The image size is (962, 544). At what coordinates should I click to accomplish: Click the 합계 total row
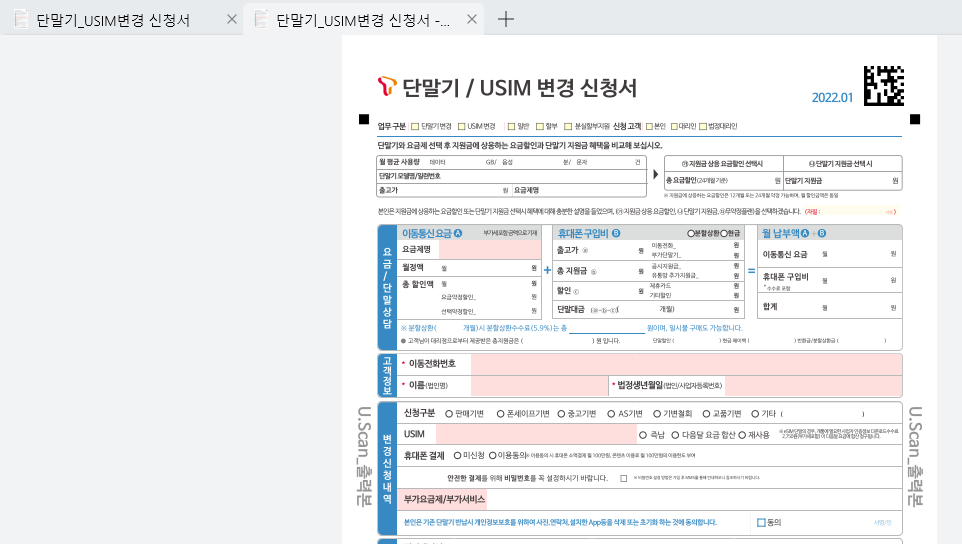coord(831,307)
